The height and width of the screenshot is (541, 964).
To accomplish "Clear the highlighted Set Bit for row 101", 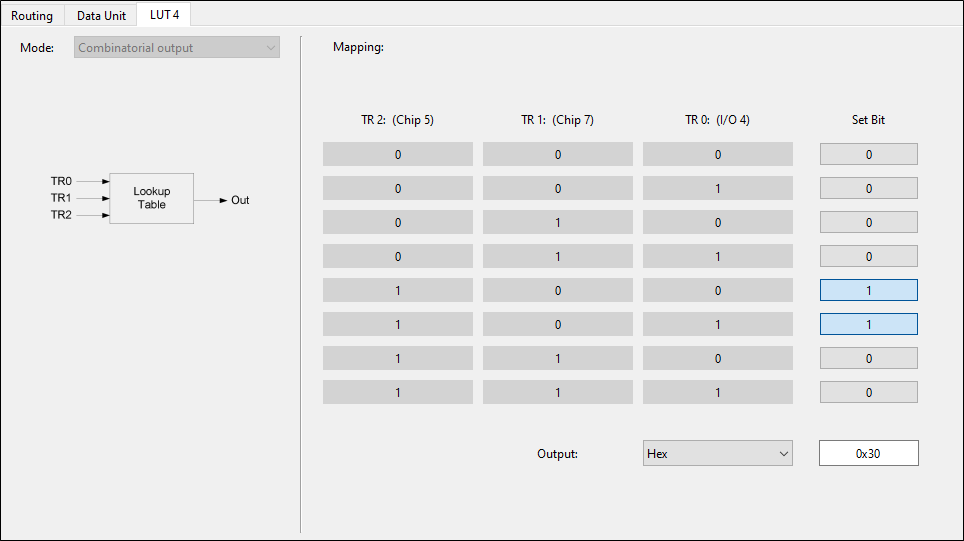I will coord(869,324).
